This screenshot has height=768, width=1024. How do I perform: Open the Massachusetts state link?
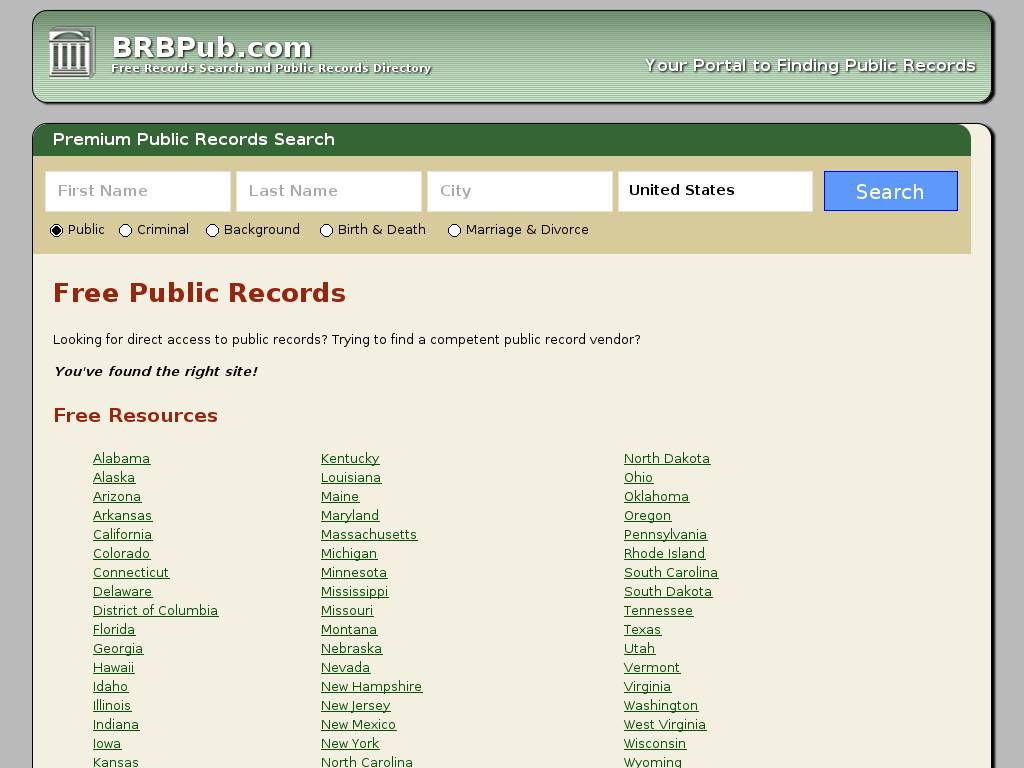click(x=369, y=535)
